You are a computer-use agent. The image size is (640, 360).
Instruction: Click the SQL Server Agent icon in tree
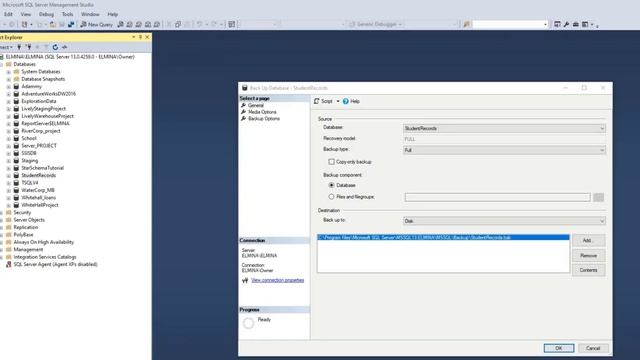[9, 264]
